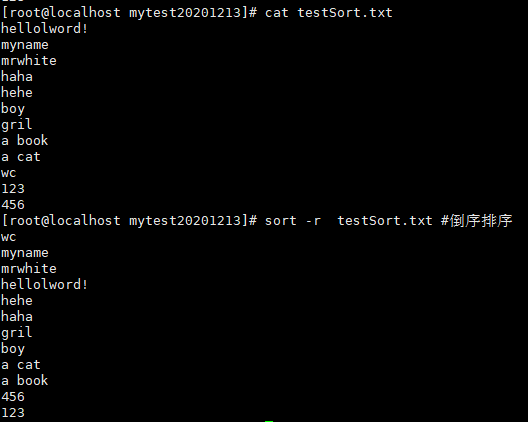Click the 'hehe' line in cat output
Viewport: 528px width, 422px height.
pyautogui.click(x=17, y=93)
